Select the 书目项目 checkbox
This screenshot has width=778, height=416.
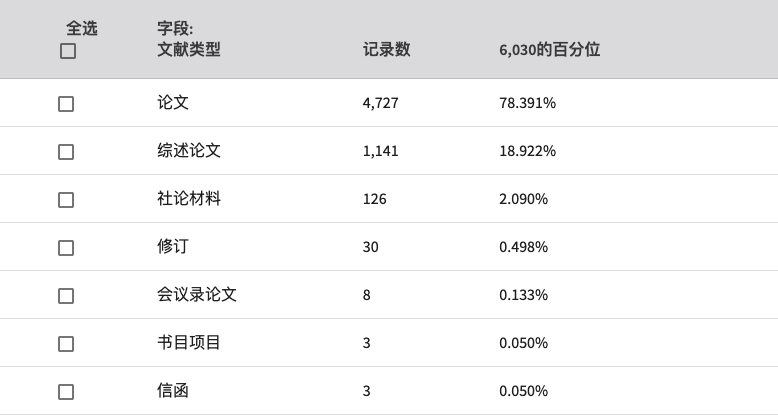66,344
